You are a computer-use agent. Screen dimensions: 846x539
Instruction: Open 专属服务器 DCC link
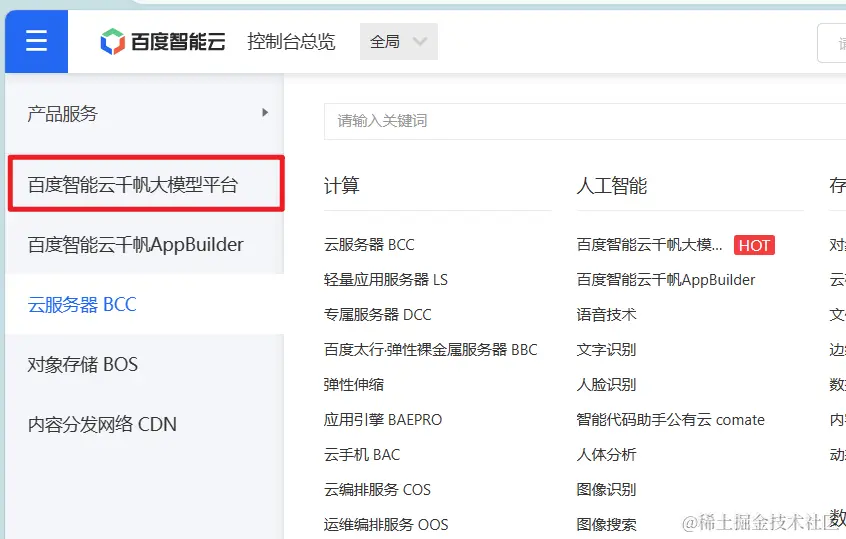(x=378, y=315)
